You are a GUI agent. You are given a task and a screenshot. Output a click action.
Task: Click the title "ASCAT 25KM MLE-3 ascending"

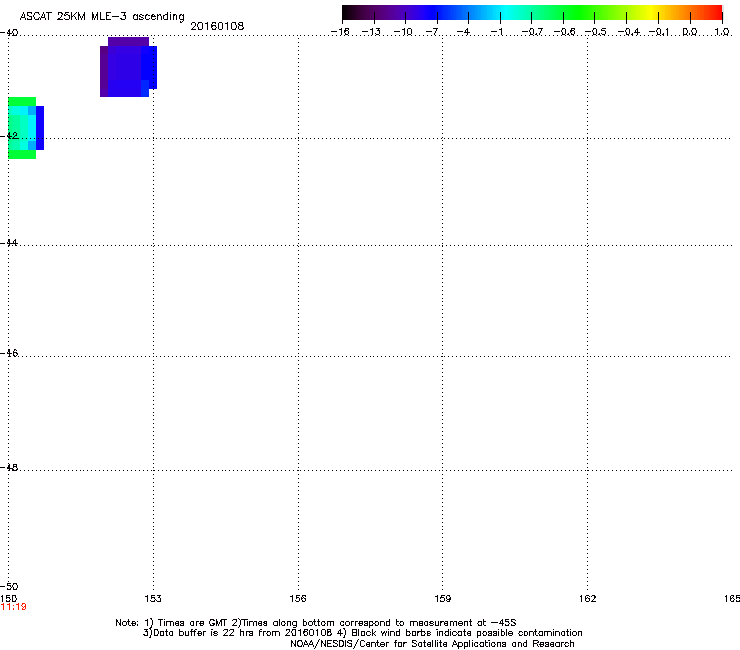pos(102,17)
